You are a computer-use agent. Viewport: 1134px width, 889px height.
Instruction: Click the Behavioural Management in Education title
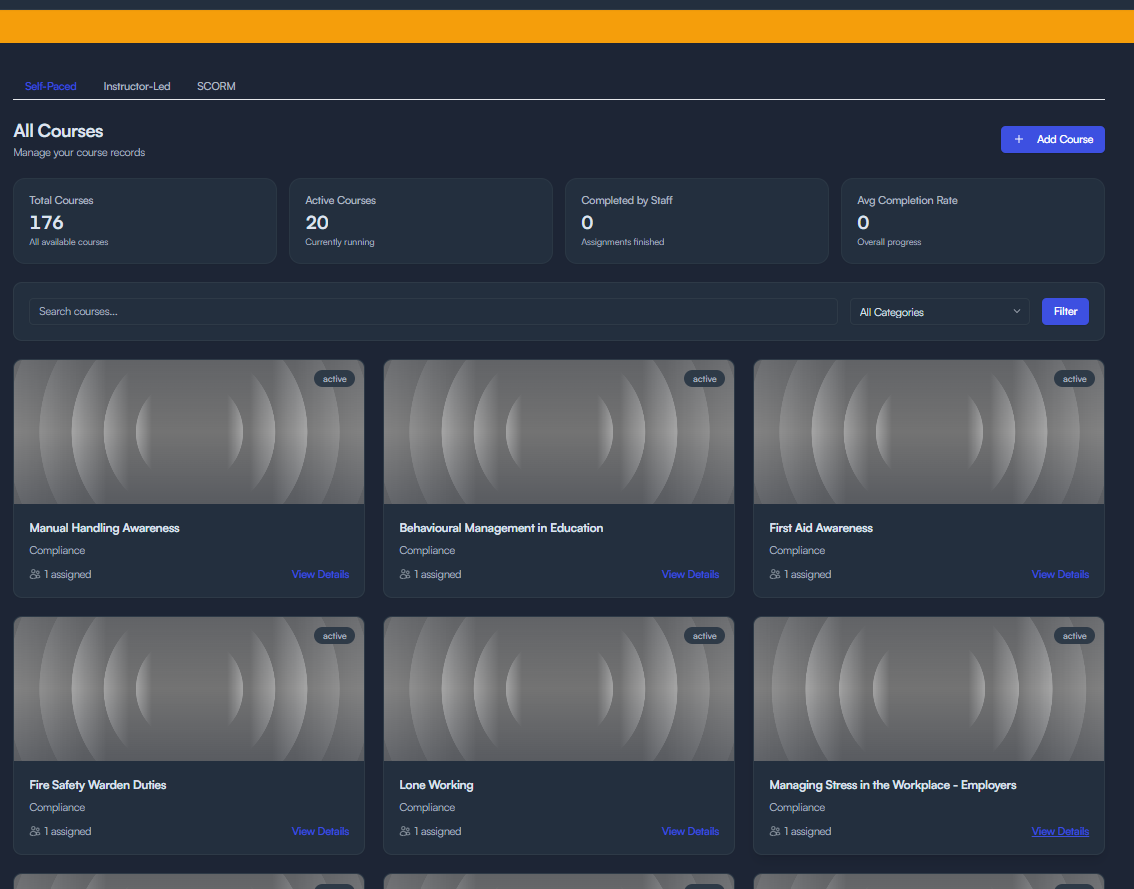tap(501, 528)
